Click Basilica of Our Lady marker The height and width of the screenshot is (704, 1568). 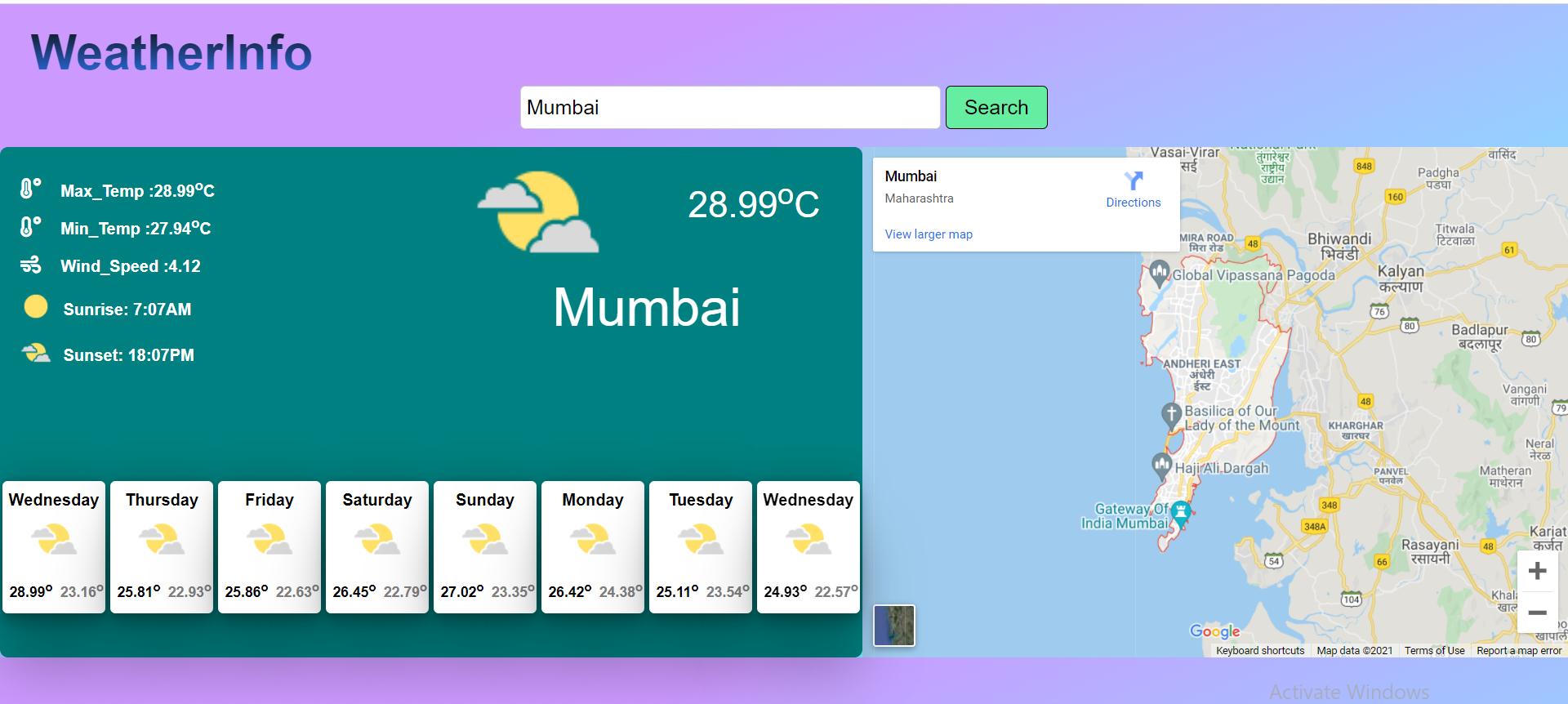(x=1172, y=415)
